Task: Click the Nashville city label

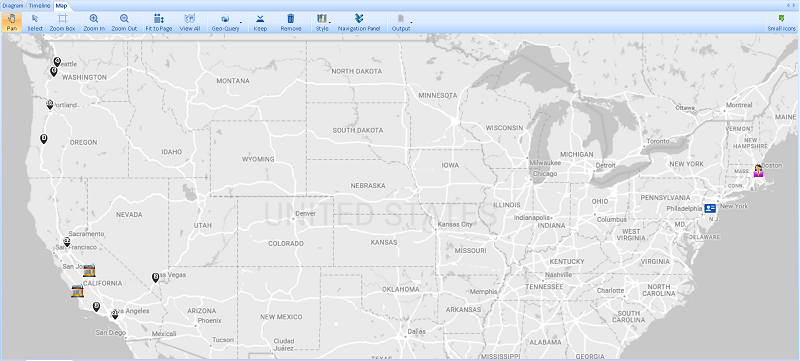Action: coord(558,275)
